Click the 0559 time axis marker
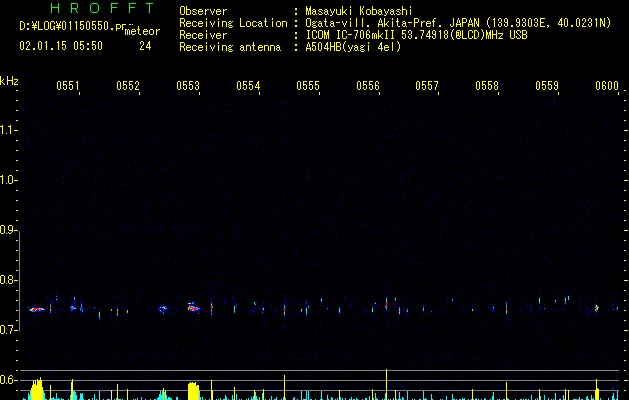The width and height of the screenshot is (629, 400). [x=547, y=85]
